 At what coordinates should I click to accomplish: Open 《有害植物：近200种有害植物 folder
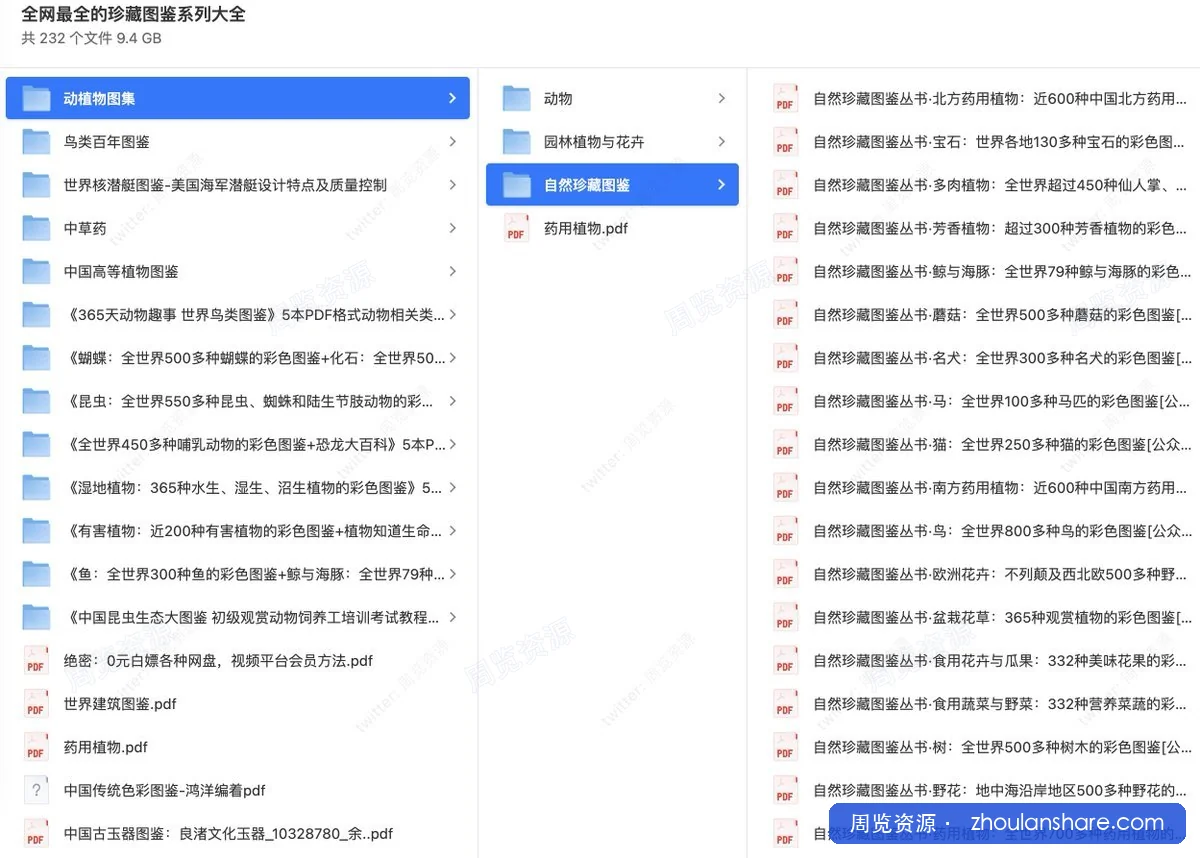pyautogui.click(x=238, y=530)
